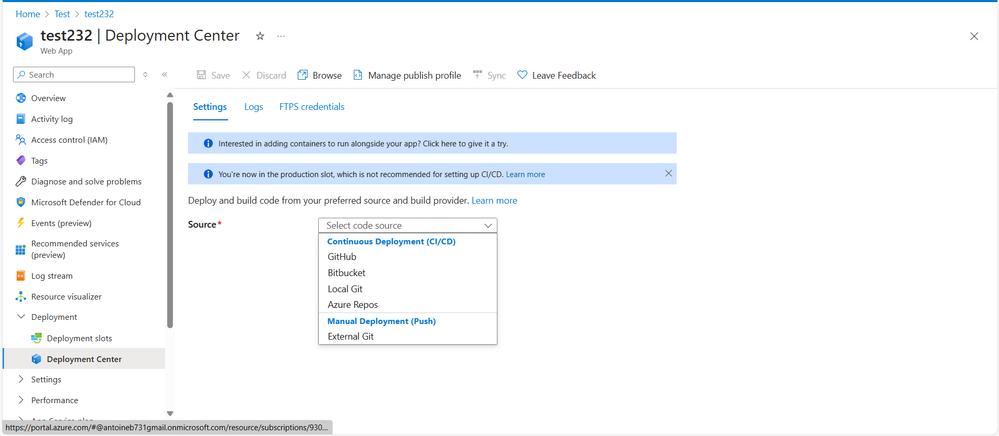Click the Log stream icon in sidebar
The image size is (999, 436).
21,276
